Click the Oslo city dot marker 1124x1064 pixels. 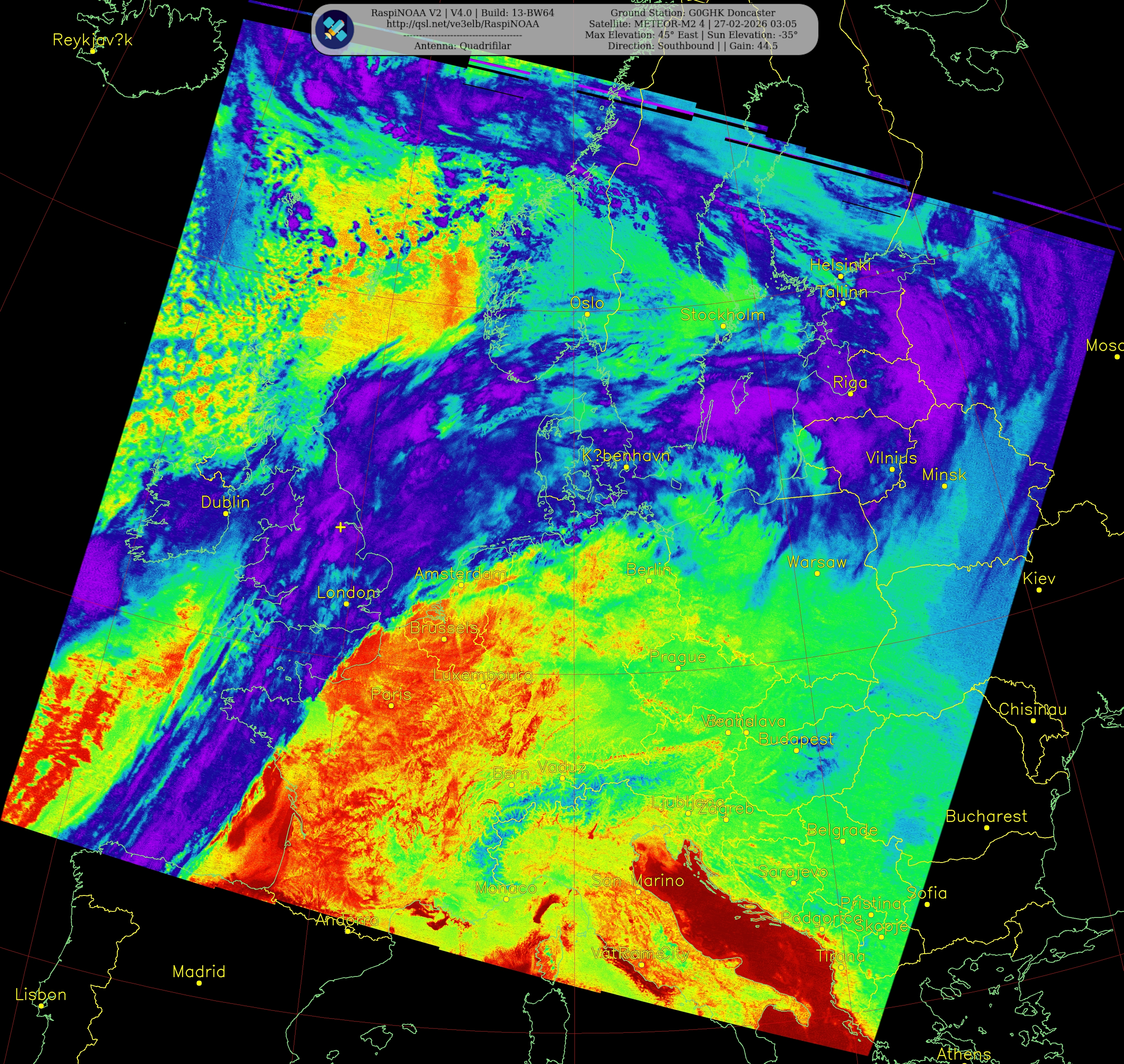(587, 314)
